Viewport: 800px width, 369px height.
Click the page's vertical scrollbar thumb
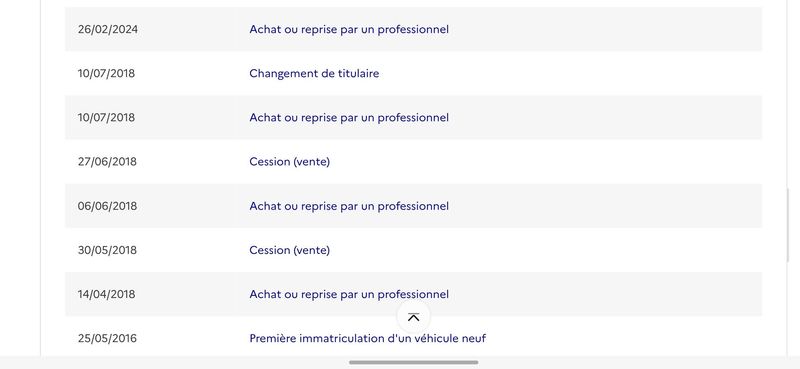pyautogui.click(x=788, y=225)
